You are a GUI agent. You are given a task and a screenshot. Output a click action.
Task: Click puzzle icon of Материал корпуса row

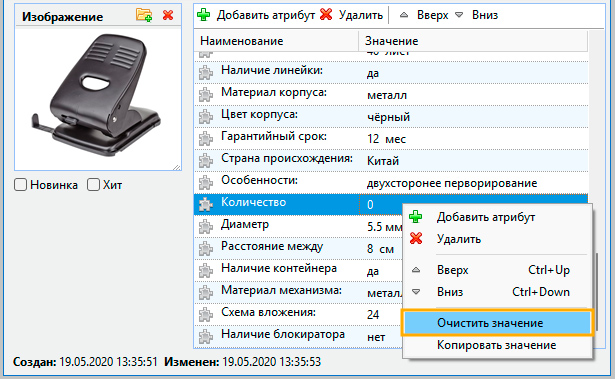click(x=206, y=95)
